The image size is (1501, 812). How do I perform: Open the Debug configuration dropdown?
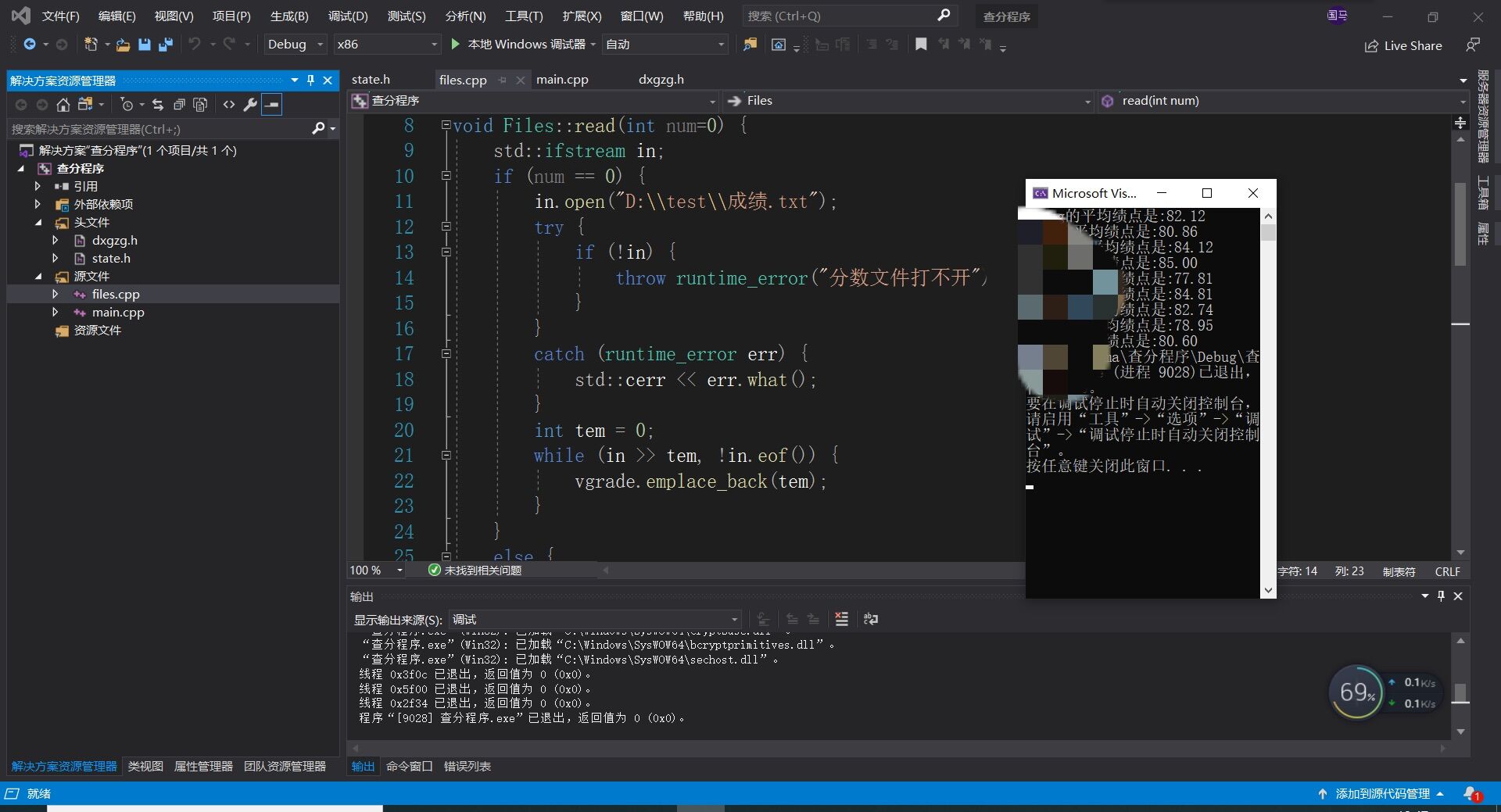pos(296,45)
